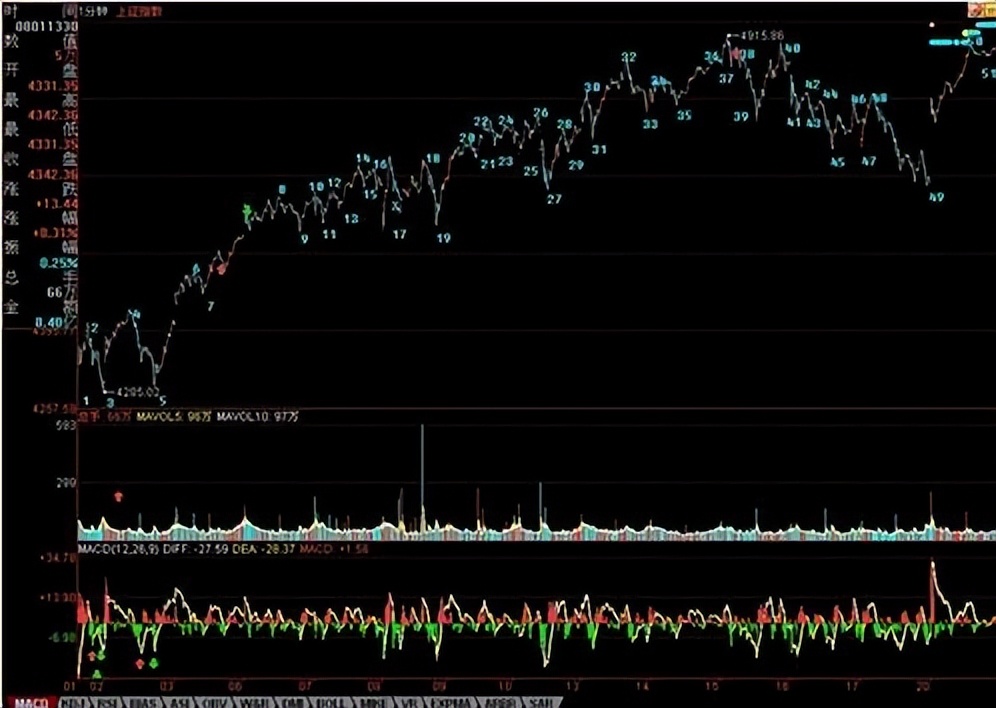Select the MACD indicator tab

(30, 703)
